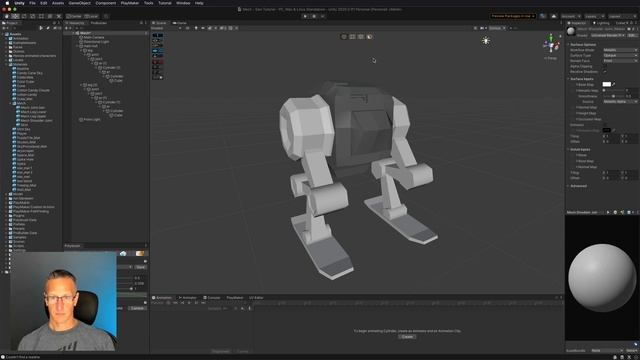
Task: Select the Rotate tool in toolbar
Action: click(x=24, y=16)
